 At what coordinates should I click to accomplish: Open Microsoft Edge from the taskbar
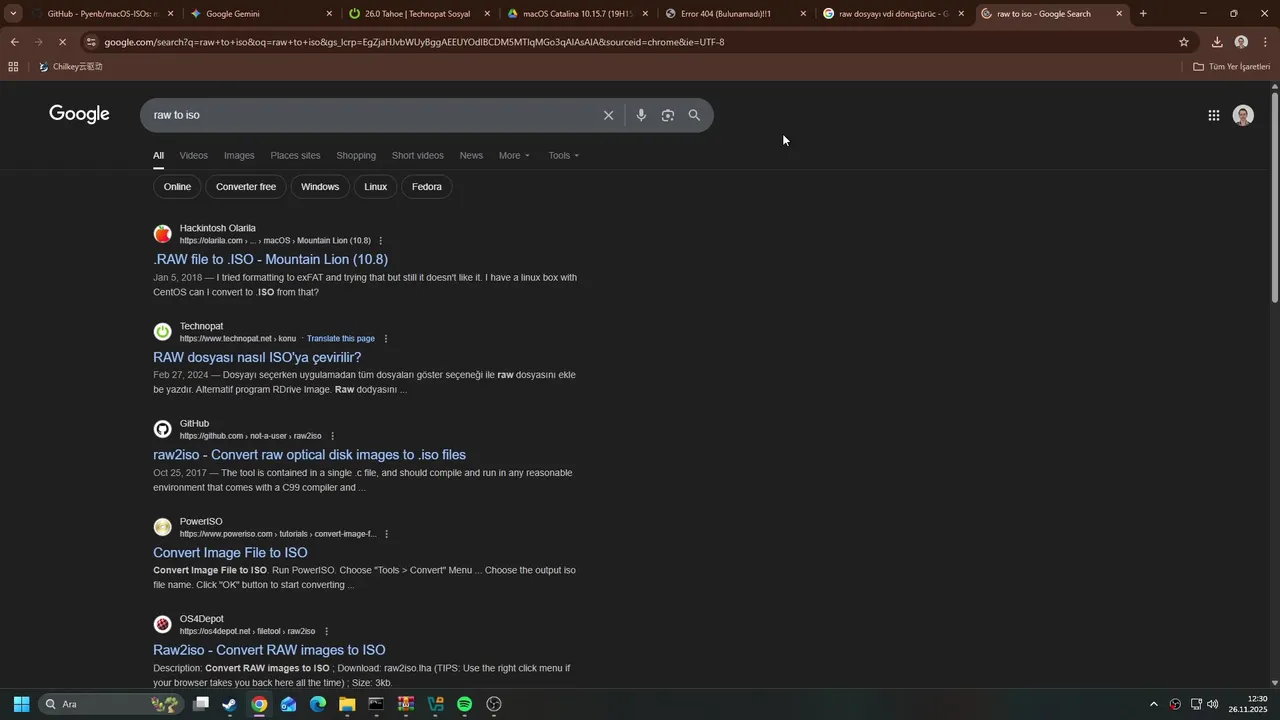pyautogui.click(x=317, y=704)
